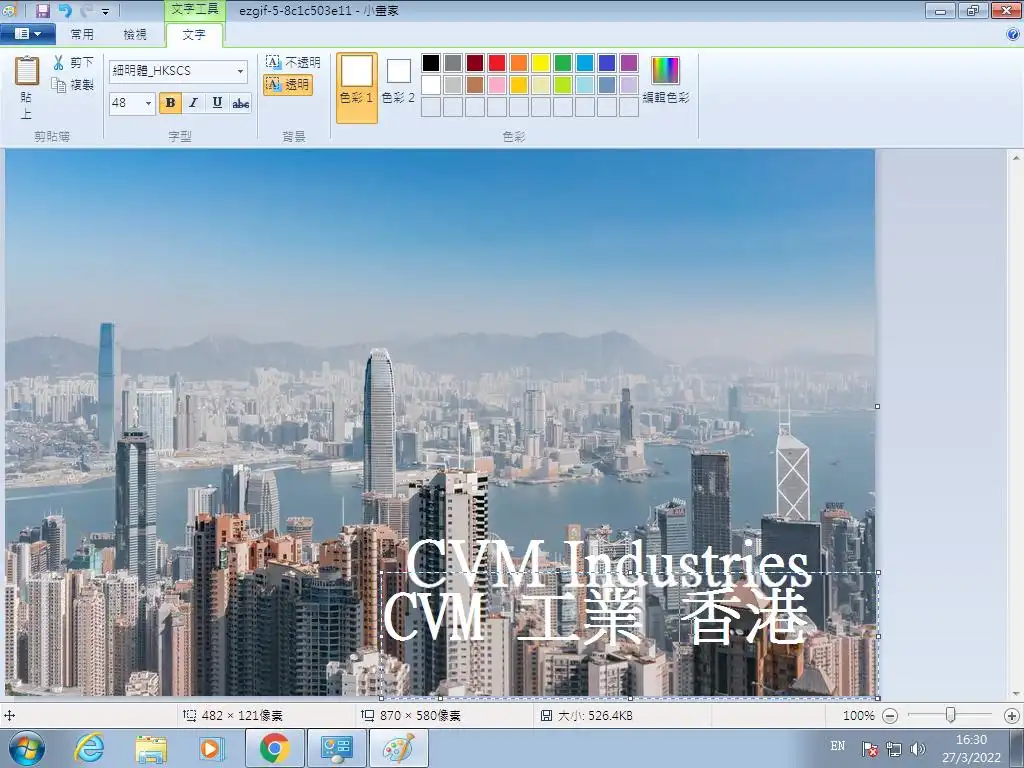Open the font size 48 dropdown
The height and width of the screenshot is (768, 1024).
[x=148, y=103]
